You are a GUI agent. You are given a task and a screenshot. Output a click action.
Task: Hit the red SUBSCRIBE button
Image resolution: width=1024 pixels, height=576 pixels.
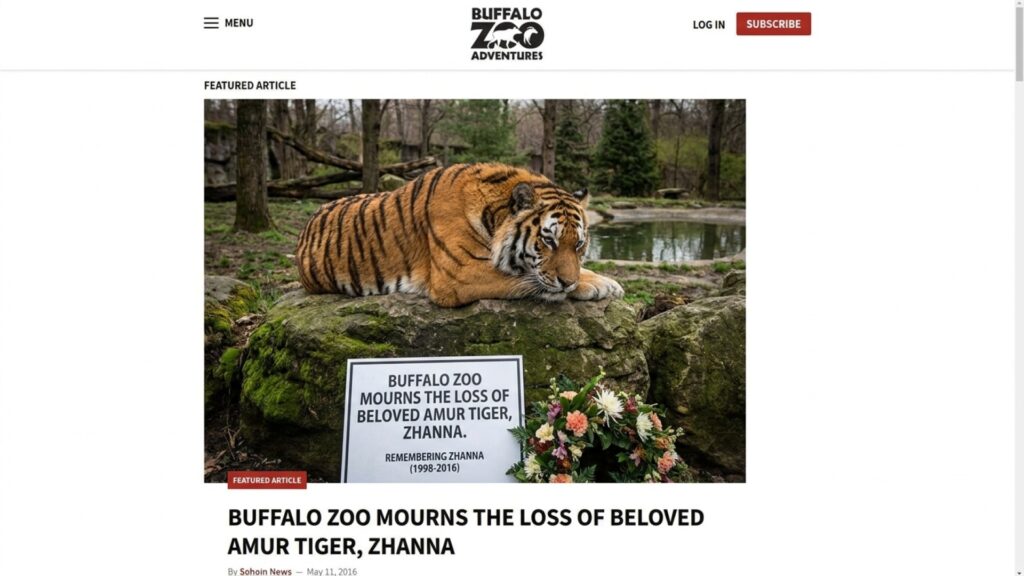773,24
